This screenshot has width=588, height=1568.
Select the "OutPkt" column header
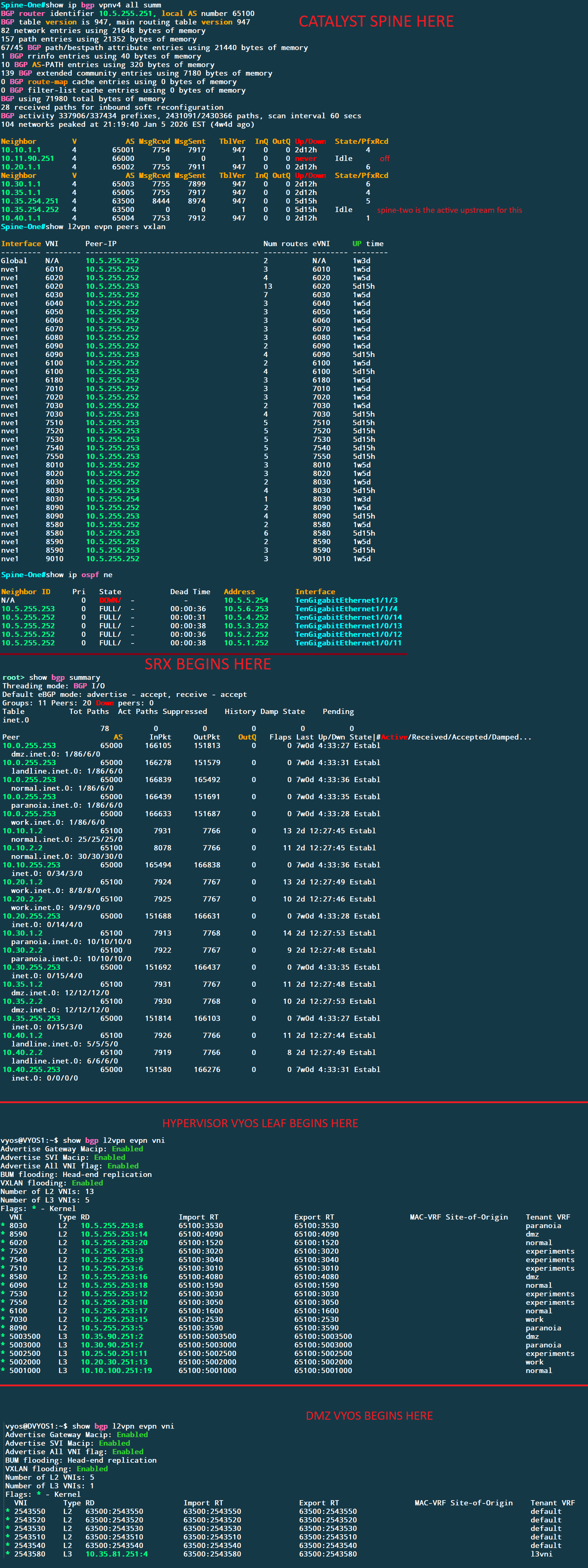click(x=207, y=737)
